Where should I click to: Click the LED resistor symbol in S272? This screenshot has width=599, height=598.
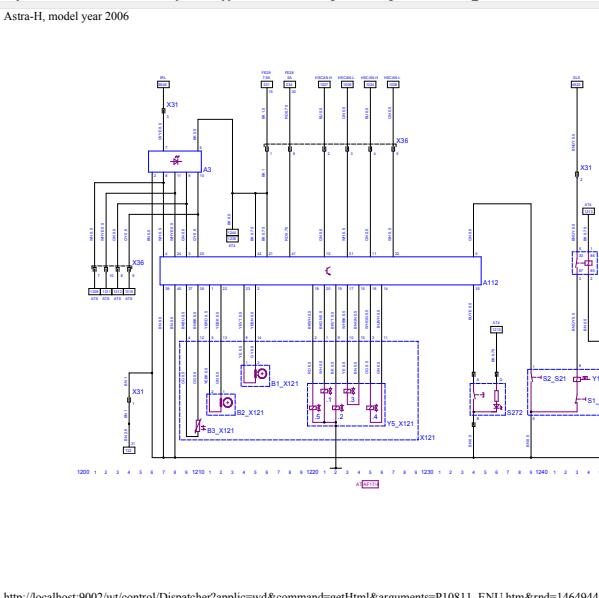(497, 400)
